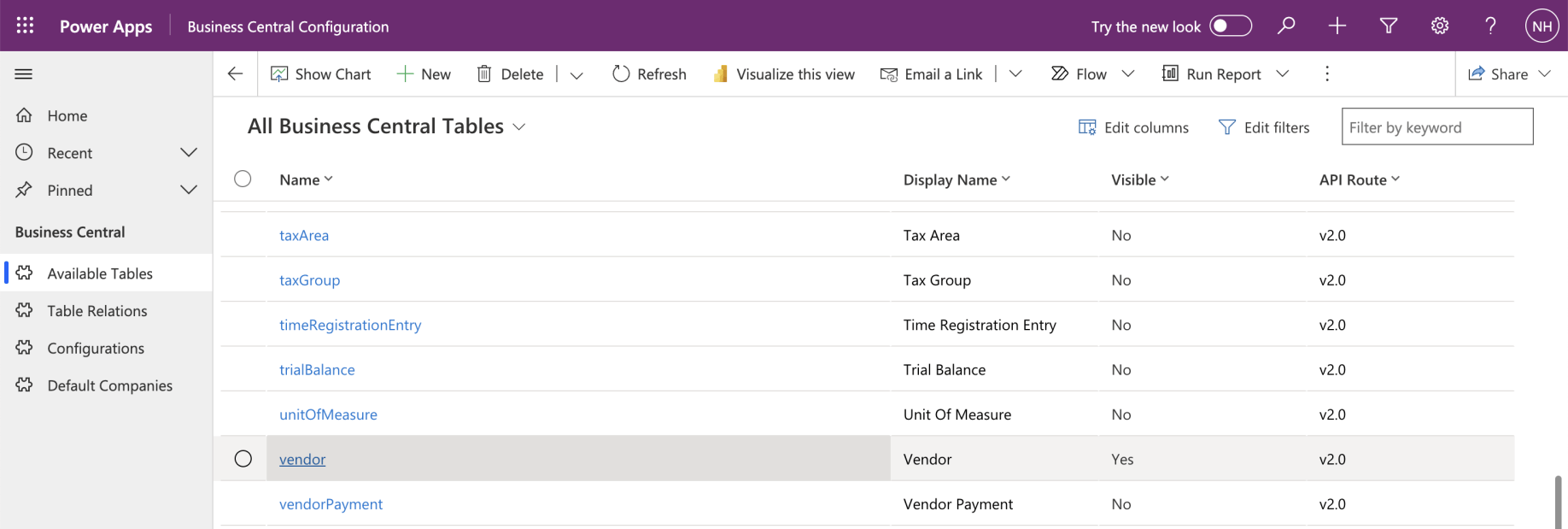Screen dimensions: 1568x529
Task: Open the timeRegistrationEntry table link
Action: [x=350, y=325]
